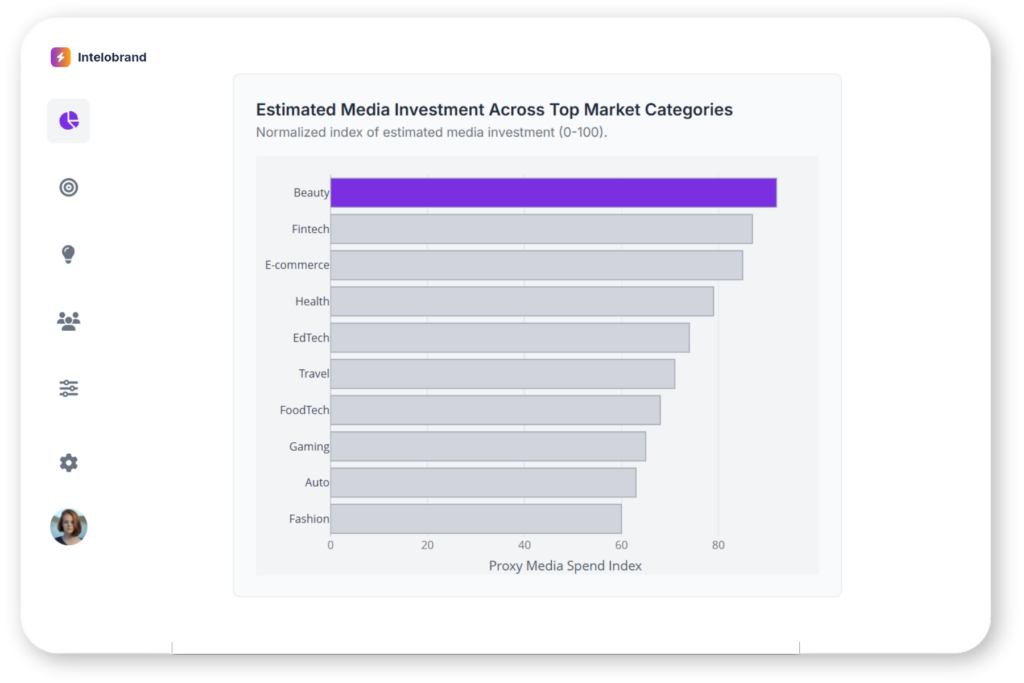Screen dimensions: 1024x683
Task: Select the purple Beauty bar
Action: coord(553,193)
